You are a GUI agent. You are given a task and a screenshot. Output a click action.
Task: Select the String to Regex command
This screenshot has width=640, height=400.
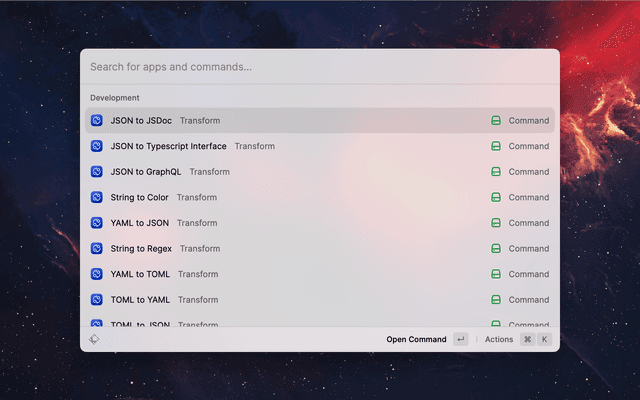click(x=300, y=248)
